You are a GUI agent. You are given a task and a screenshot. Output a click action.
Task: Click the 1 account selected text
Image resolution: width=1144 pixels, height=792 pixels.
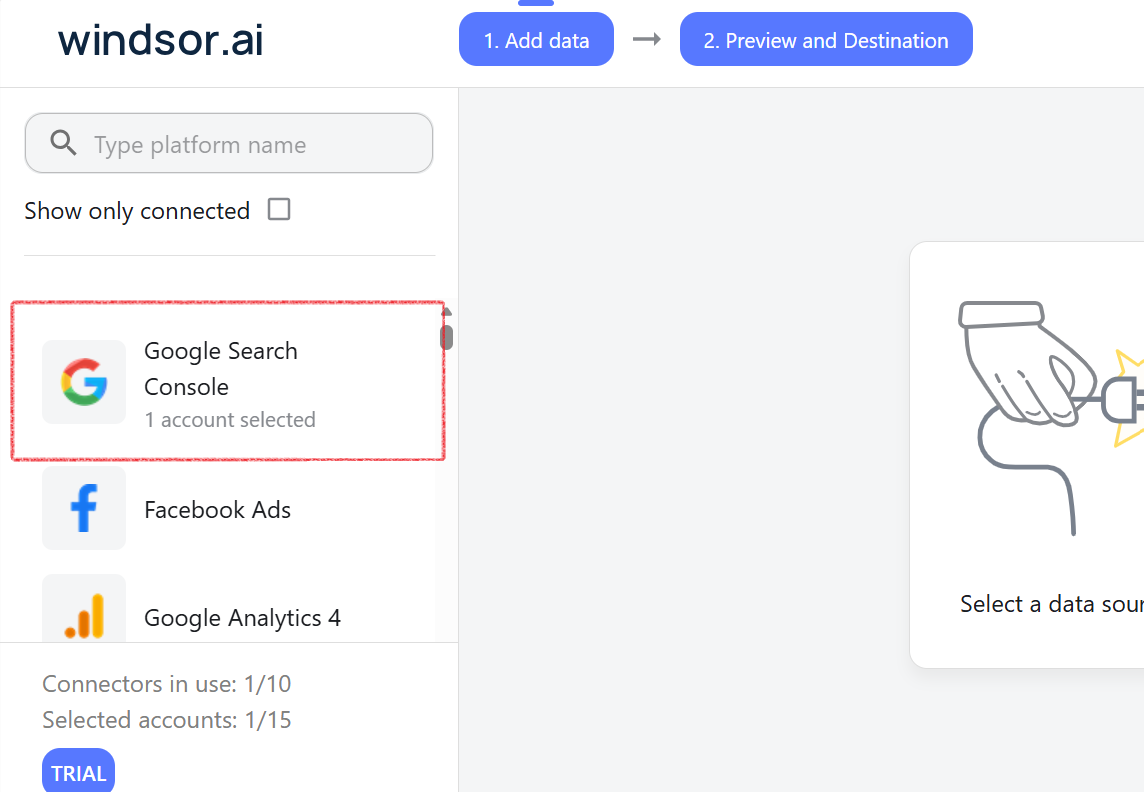(230, 419)
